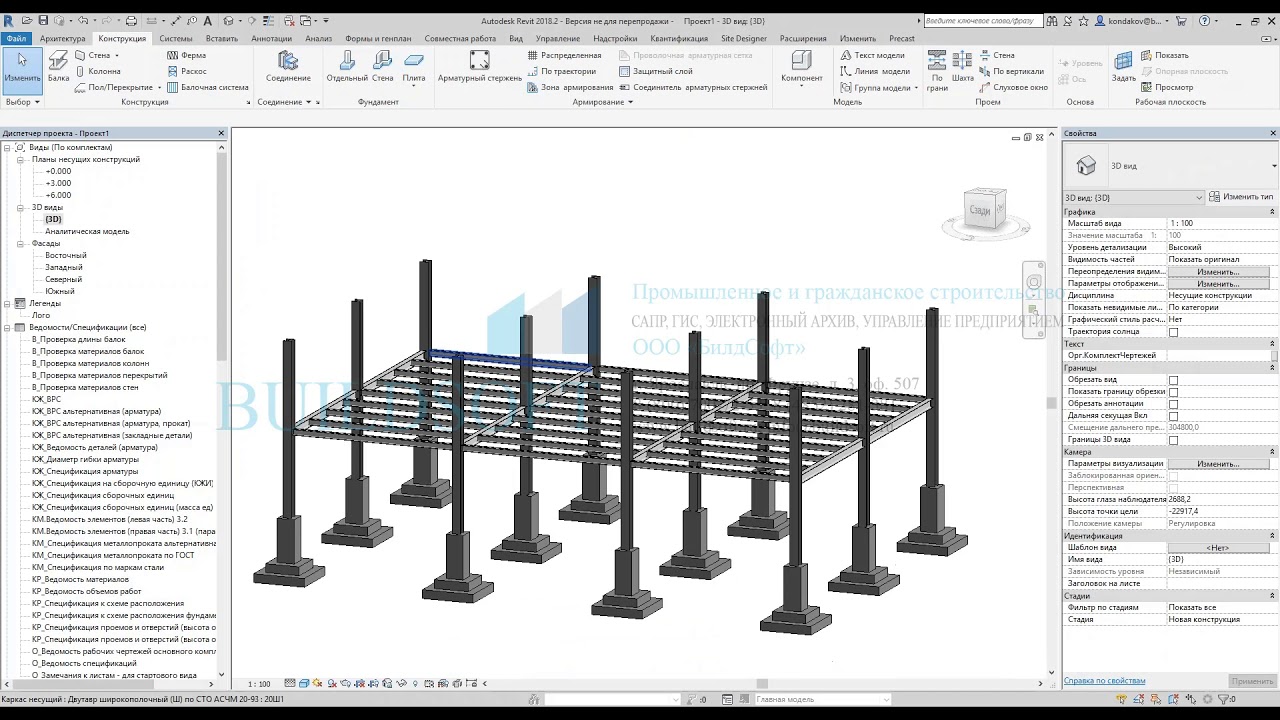Enable the Обрезать вид checkbox
The image size is (1280, 720).
coord(1174,380)
